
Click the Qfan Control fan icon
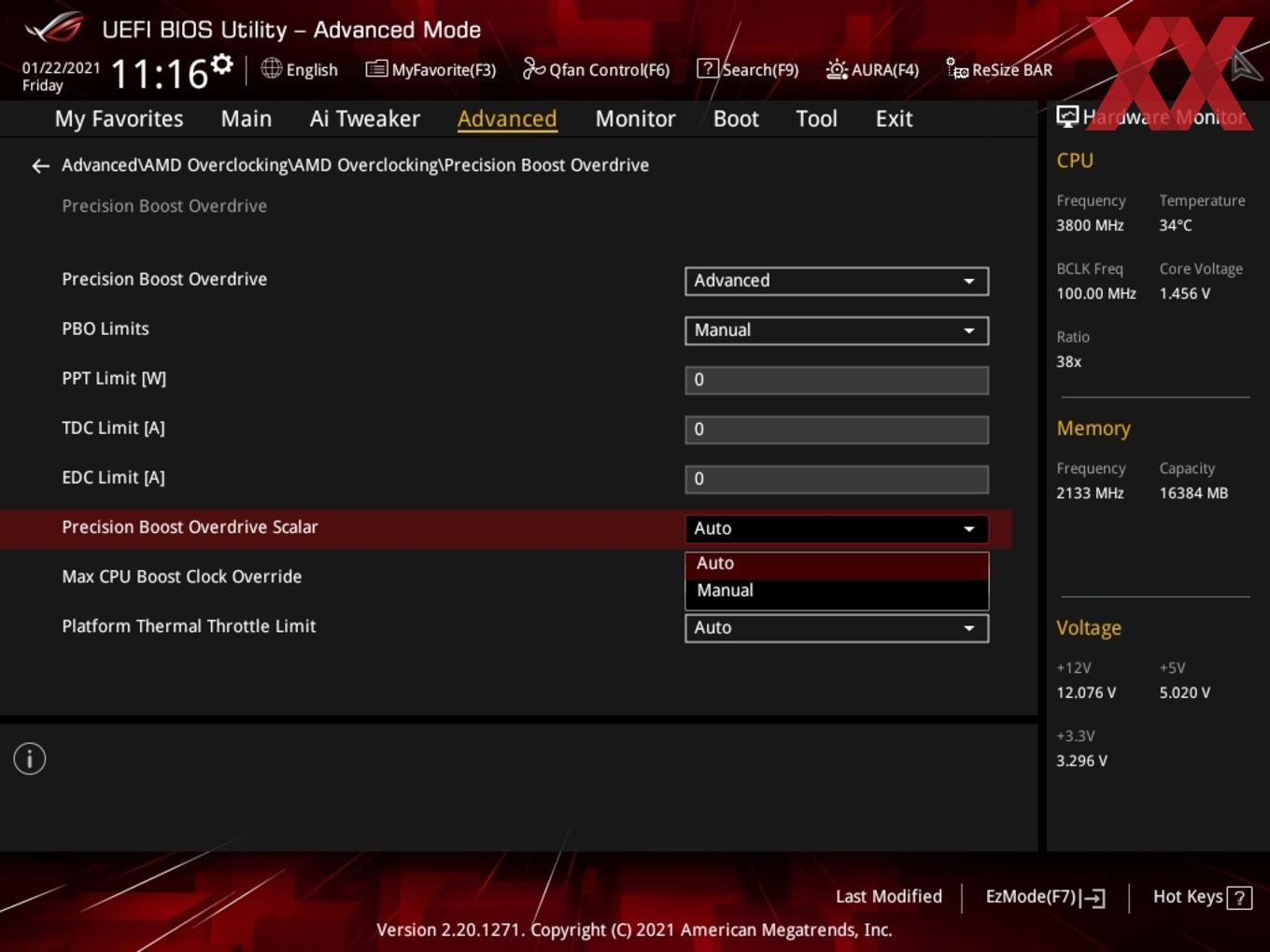(533, 68)
